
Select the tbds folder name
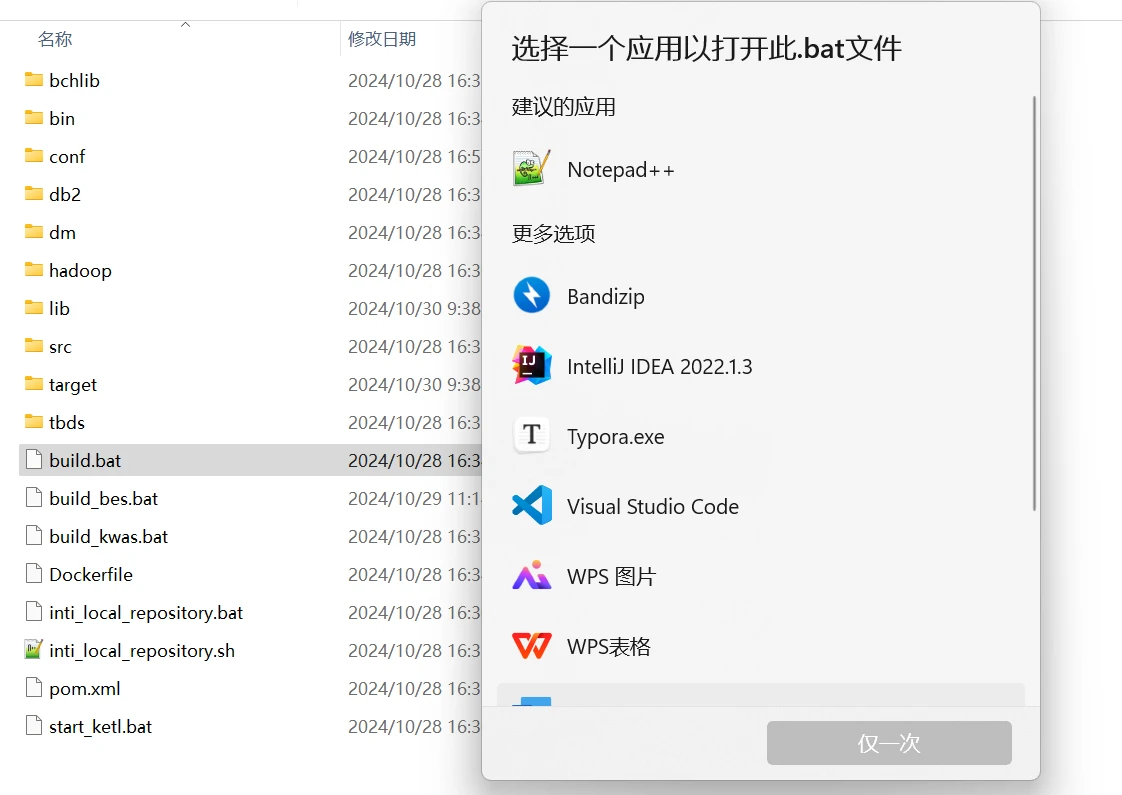tap(67, 422)
